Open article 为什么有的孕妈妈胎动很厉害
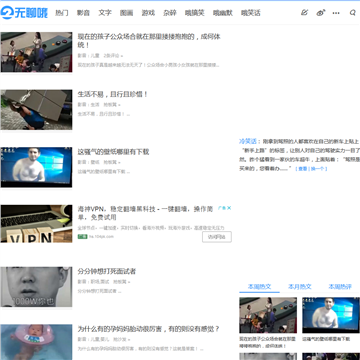 (149, 329)
